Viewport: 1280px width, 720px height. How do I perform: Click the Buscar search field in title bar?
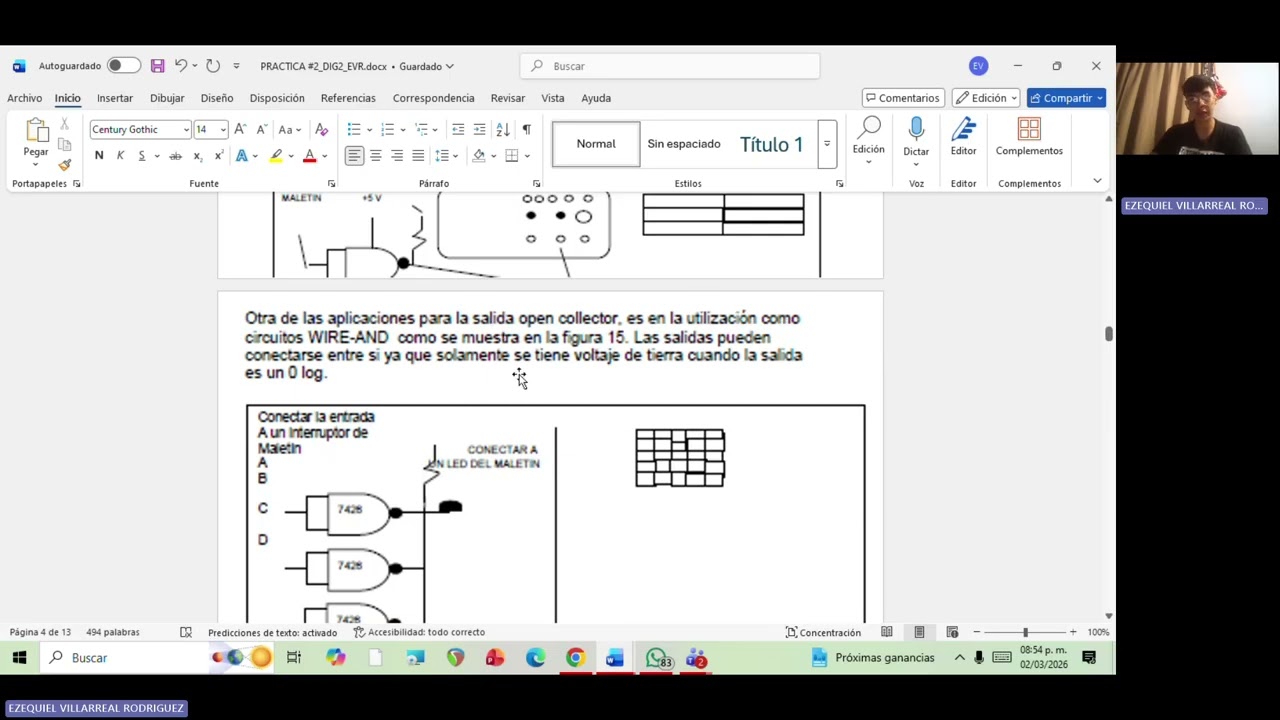[x=670, y=66]
